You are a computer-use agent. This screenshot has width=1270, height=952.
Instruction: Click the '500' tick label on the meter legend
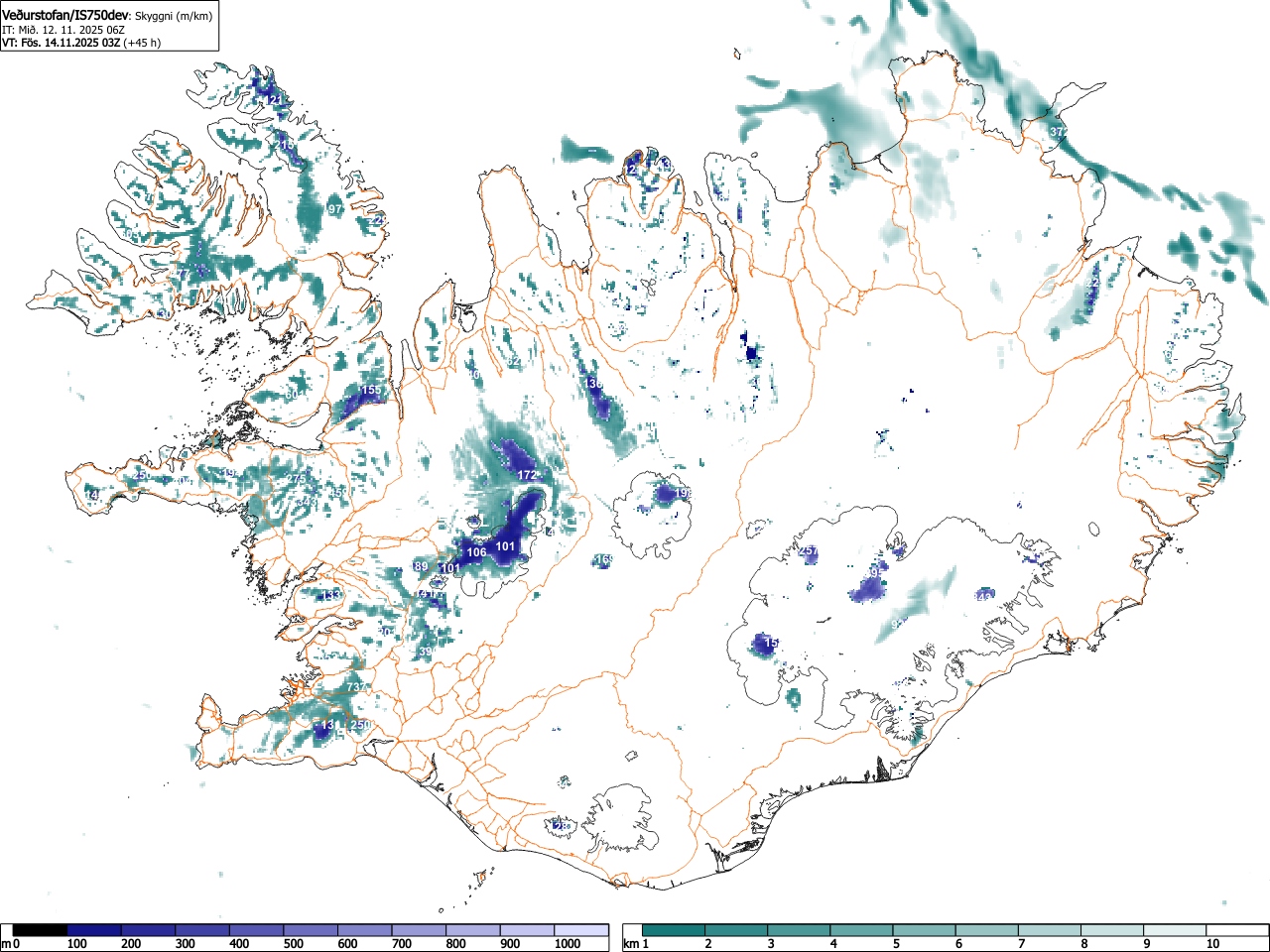pyautogui.click(x=293, y=944)
